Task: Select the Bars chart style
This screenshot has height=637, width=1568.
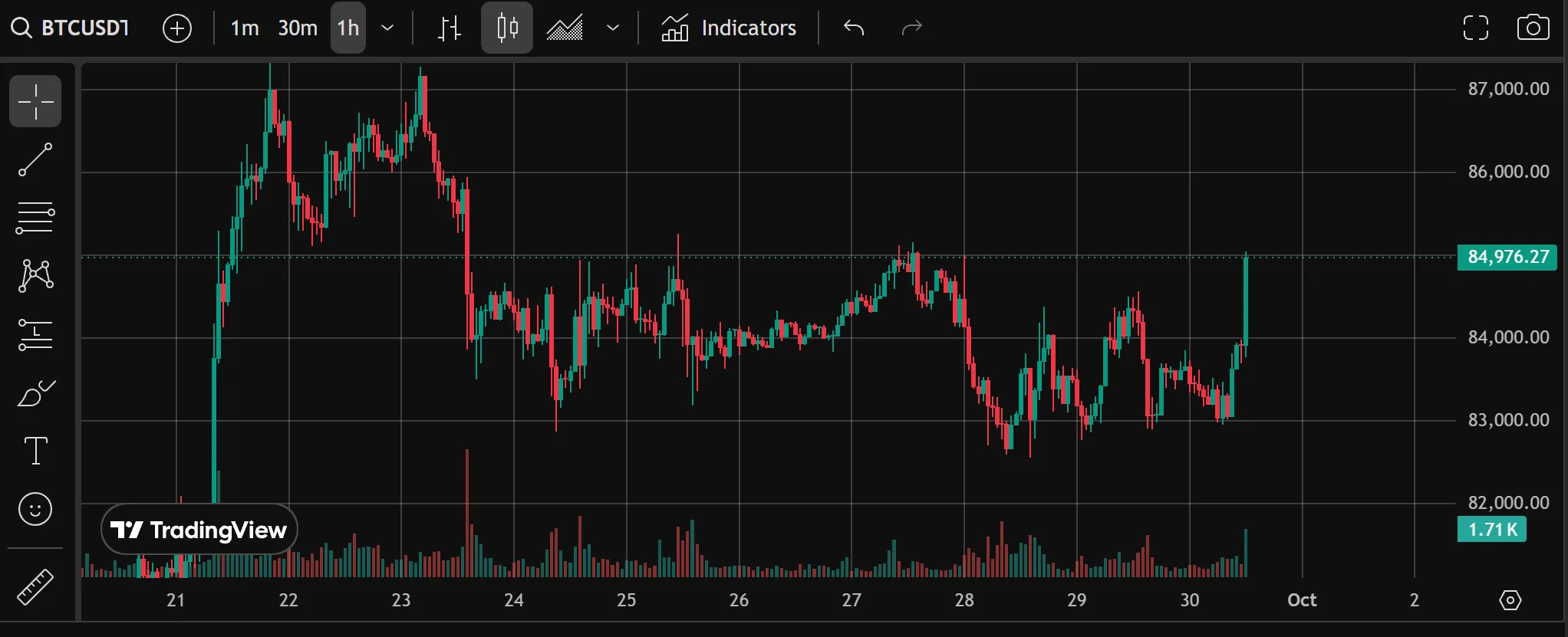Action: pos(450,28)
